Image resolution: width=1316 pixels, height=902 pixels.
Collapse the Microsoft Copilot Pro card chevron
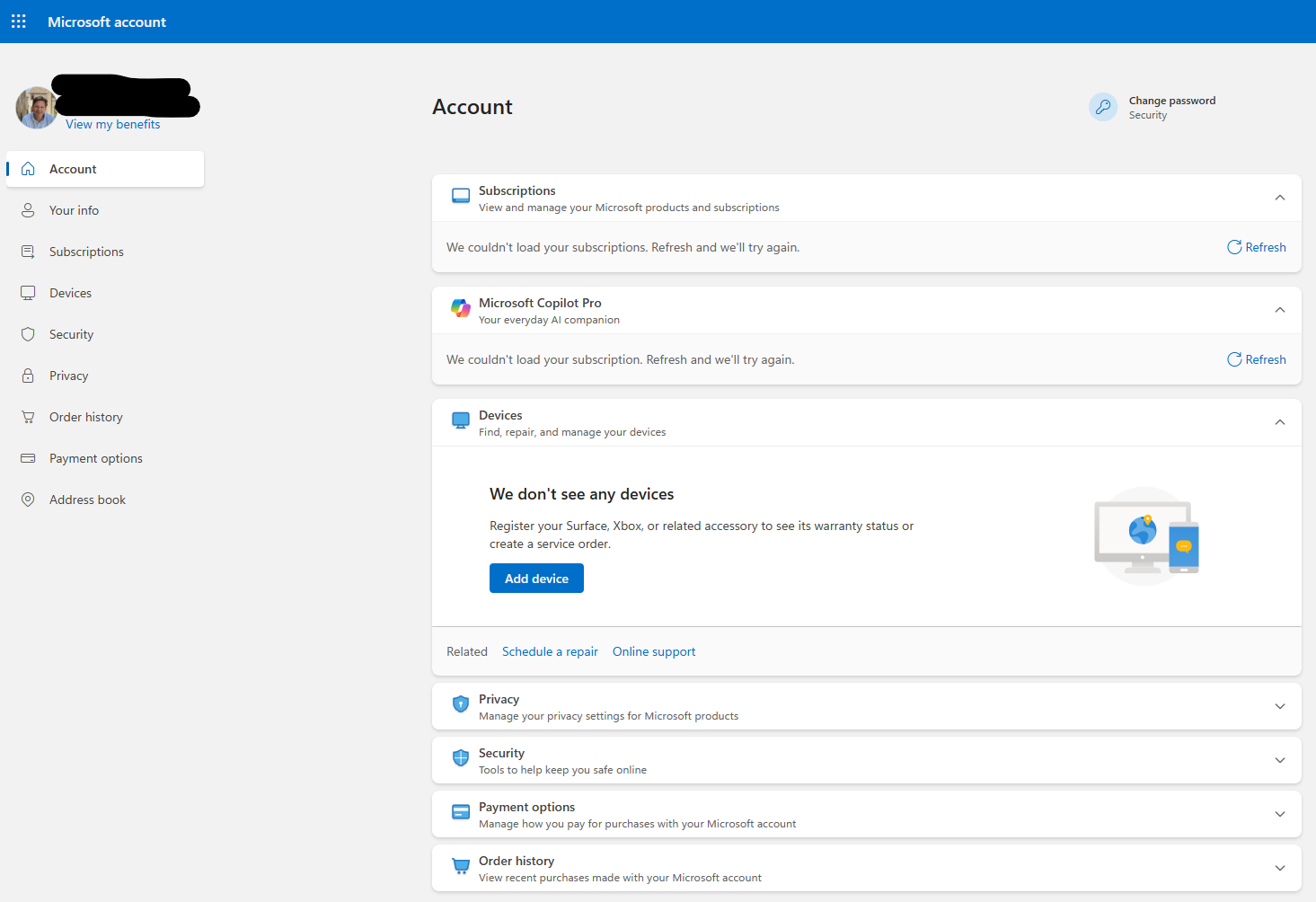[1280, 310]
